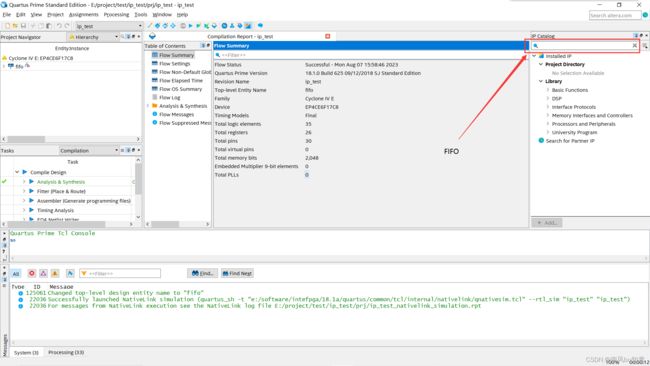Show All messages filter button
Screen dimensions: 650x366
pos(16,274)
